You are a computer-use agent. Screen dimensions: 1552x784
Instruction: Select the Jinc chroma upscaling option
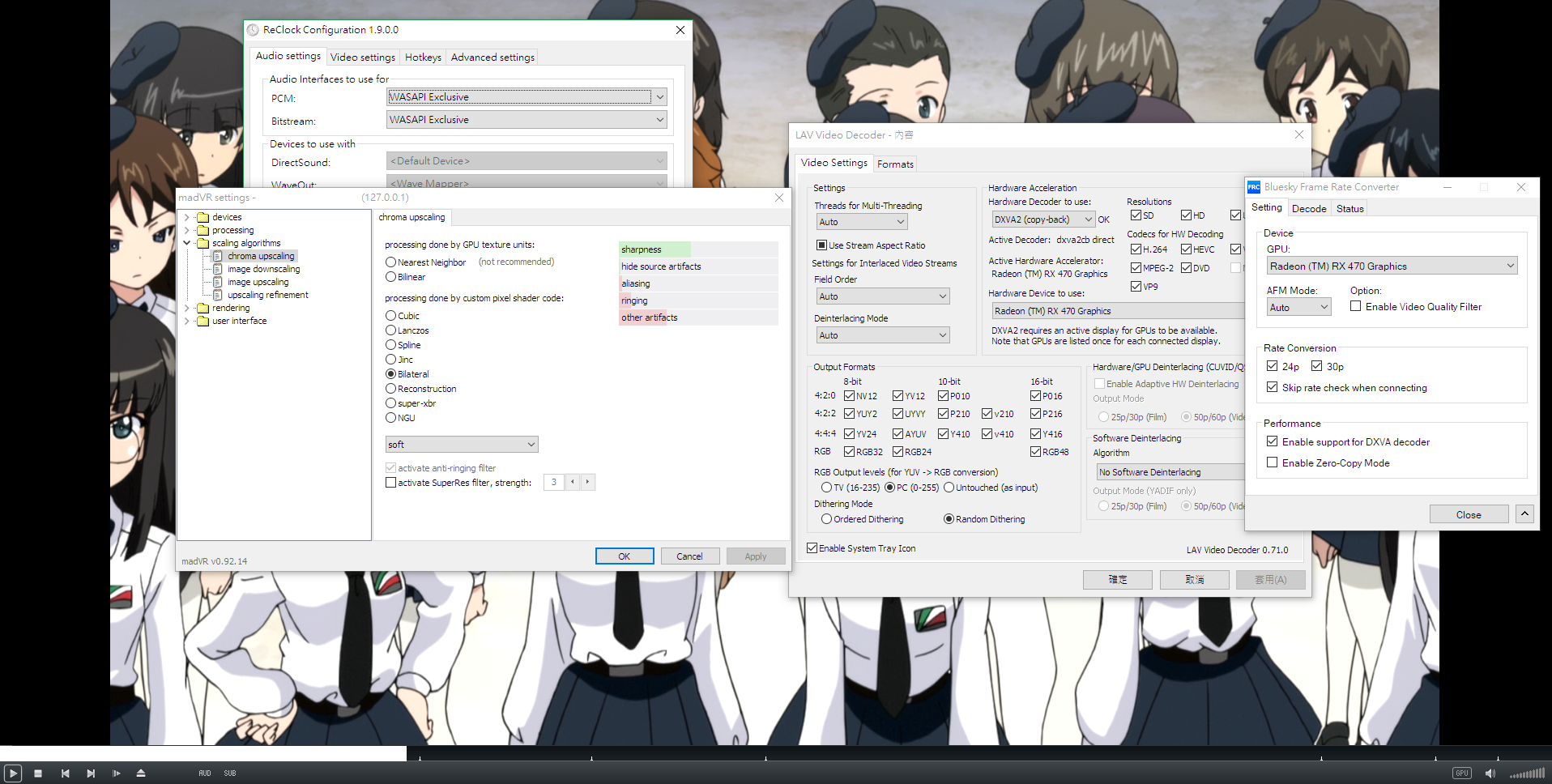click(390, 360)
